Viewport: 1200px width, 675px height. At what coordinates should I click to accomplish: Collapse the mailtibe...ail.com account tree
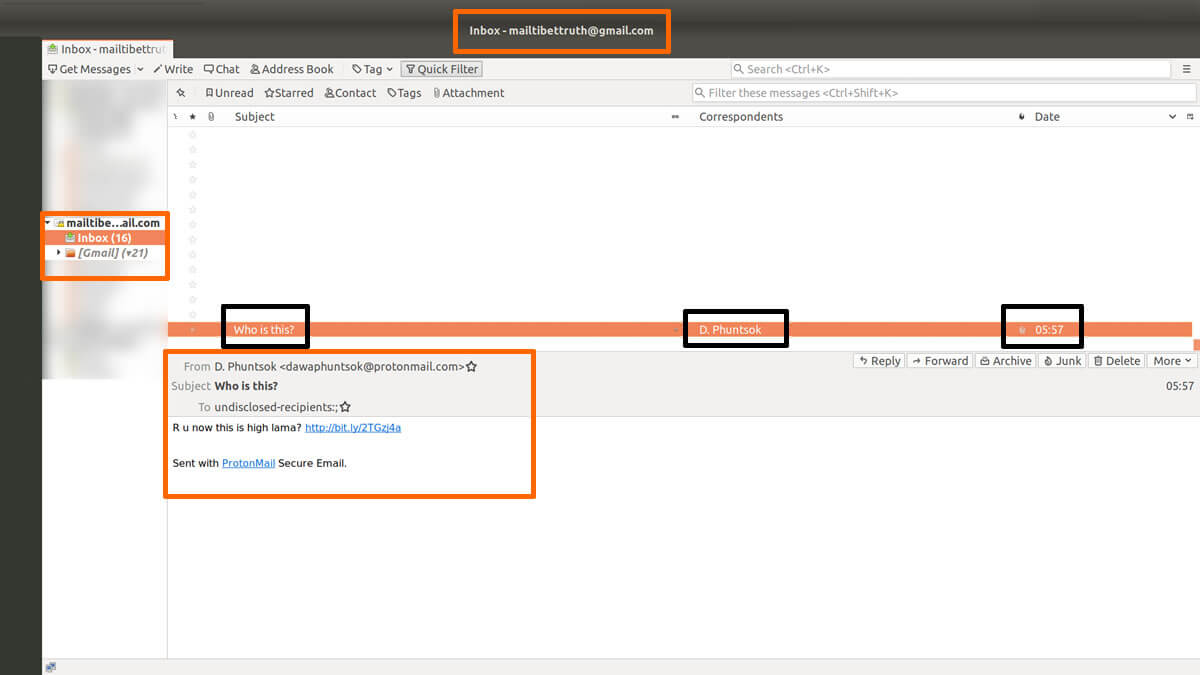pos(47,223)
